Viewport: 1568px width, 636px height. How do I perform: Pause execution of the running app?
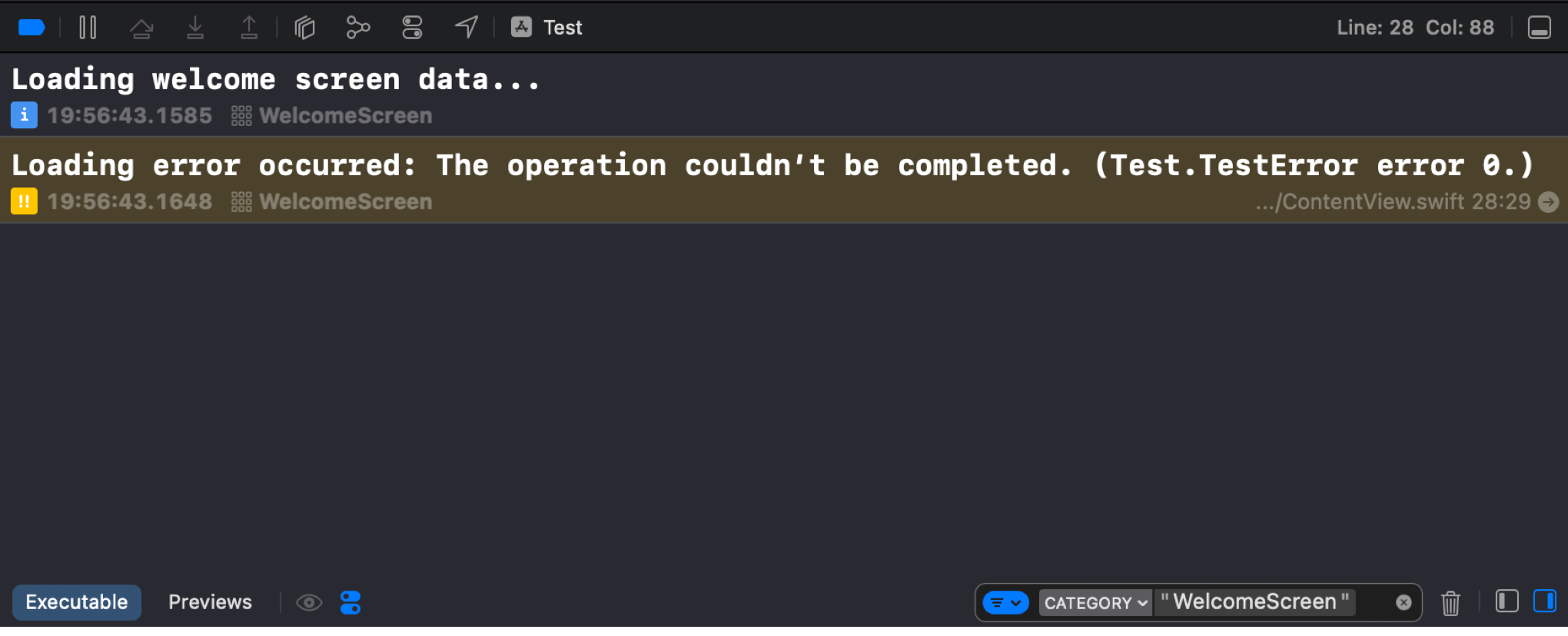pyautogui.click(x=88, y=27)
